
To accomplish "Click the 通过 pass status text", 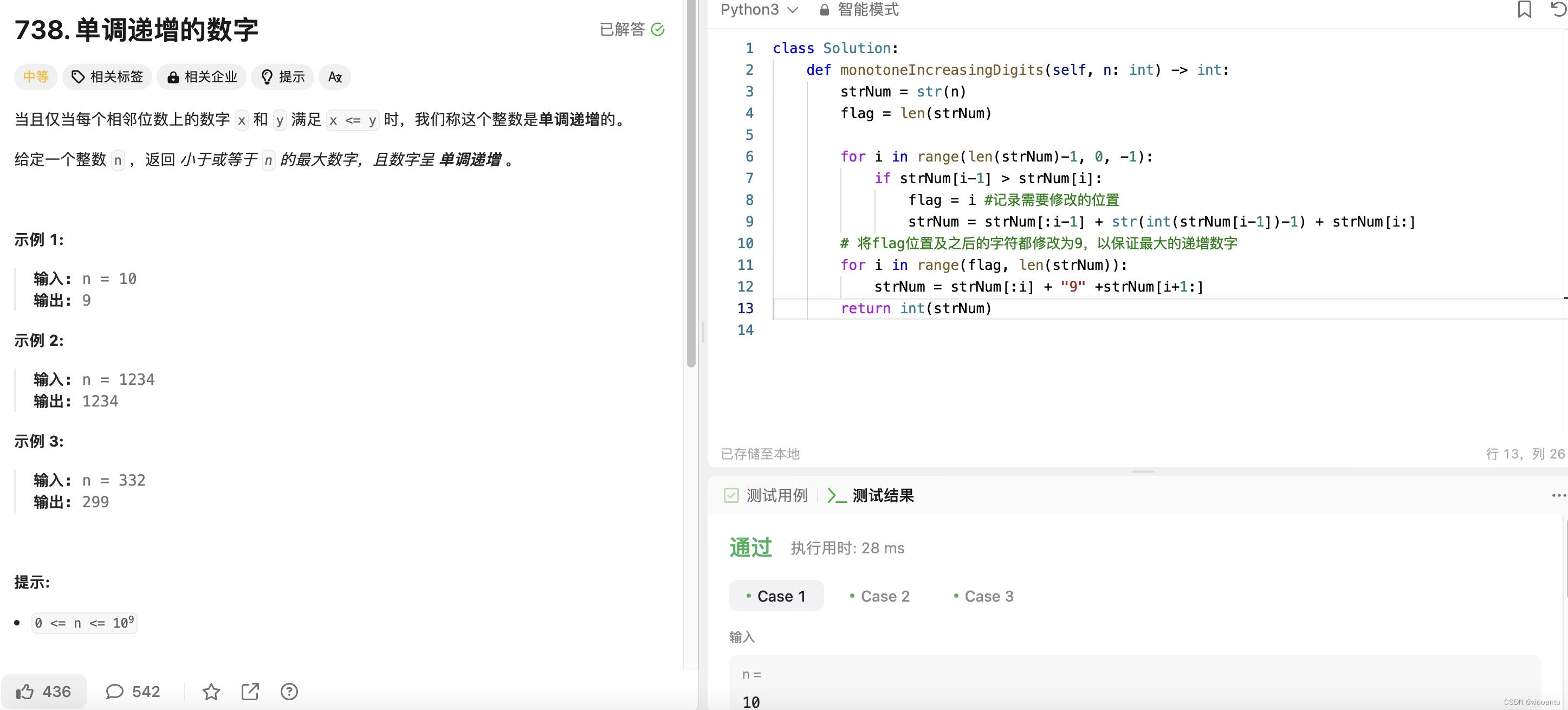I will tap(750, 547).
